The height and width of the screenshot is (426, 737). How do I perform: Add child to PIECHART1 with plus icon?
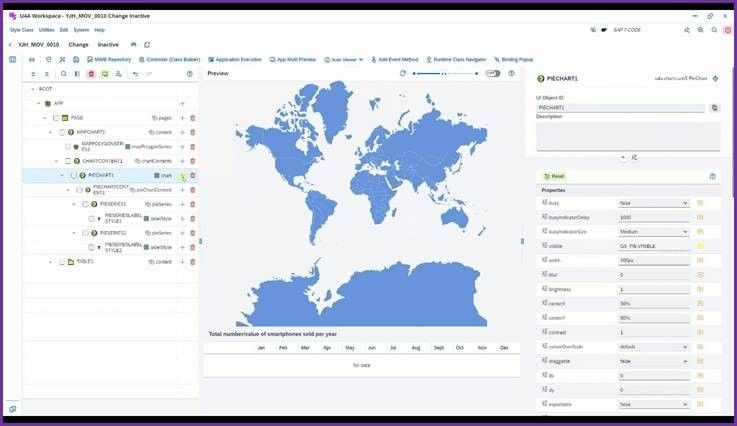pyautogui.click(x=182, y=175)
